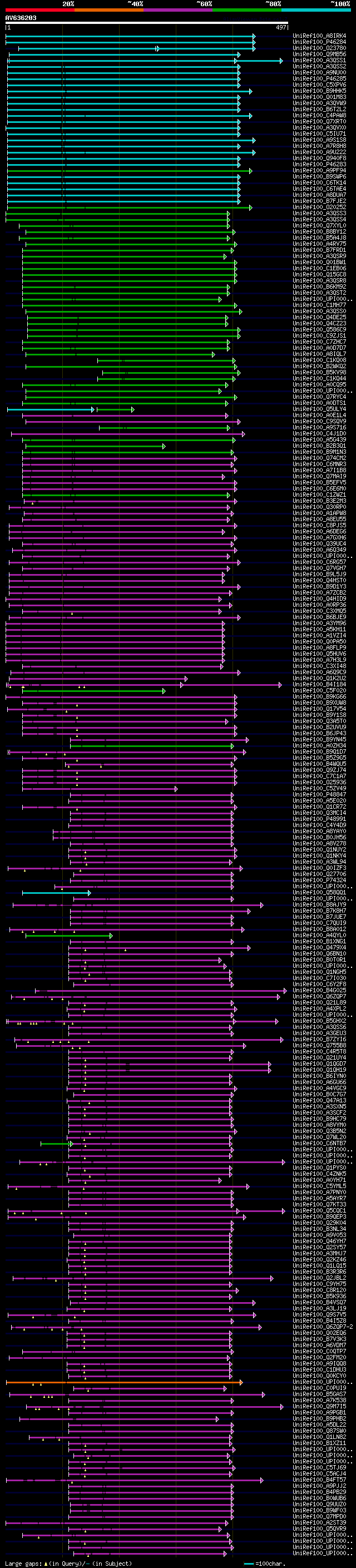The image size is (356, 1568).
Task: Click hit label UniRef100_Q9MB56
Action: coord(319,54)
